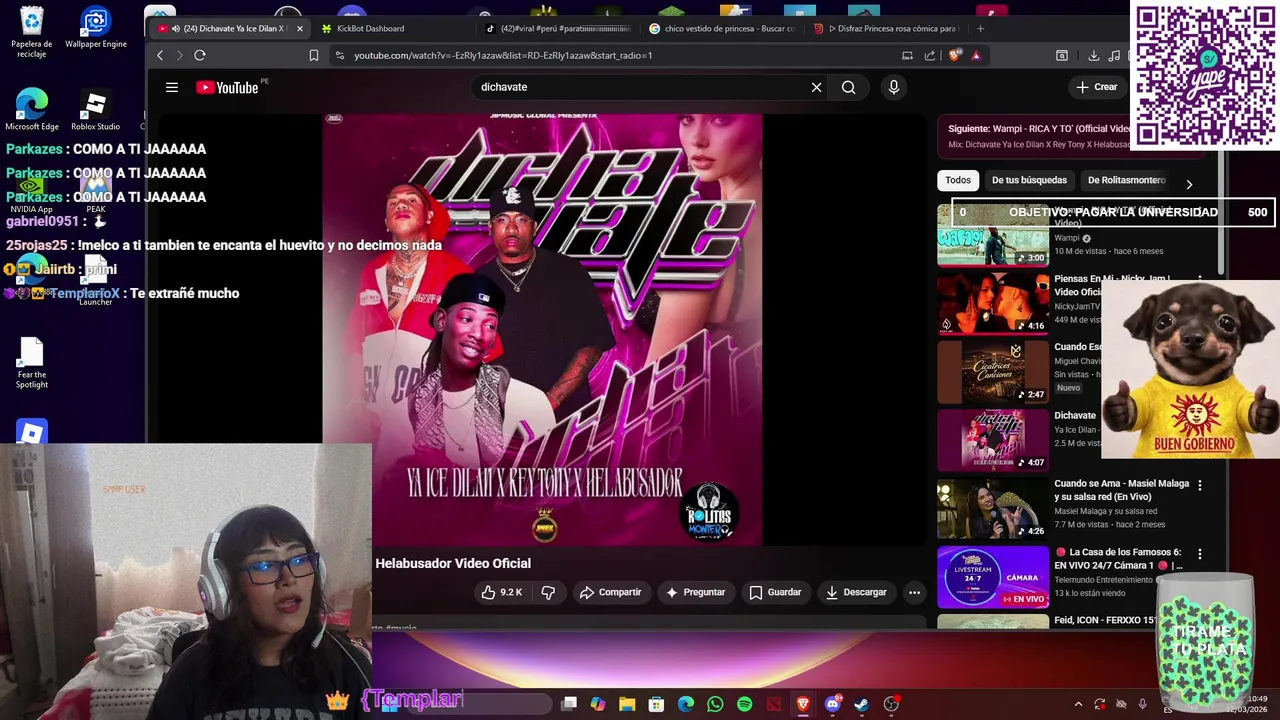Viewport: 1280px width, 720px height.
Task: Open Brave Shields lion icon
Action: 954,56
